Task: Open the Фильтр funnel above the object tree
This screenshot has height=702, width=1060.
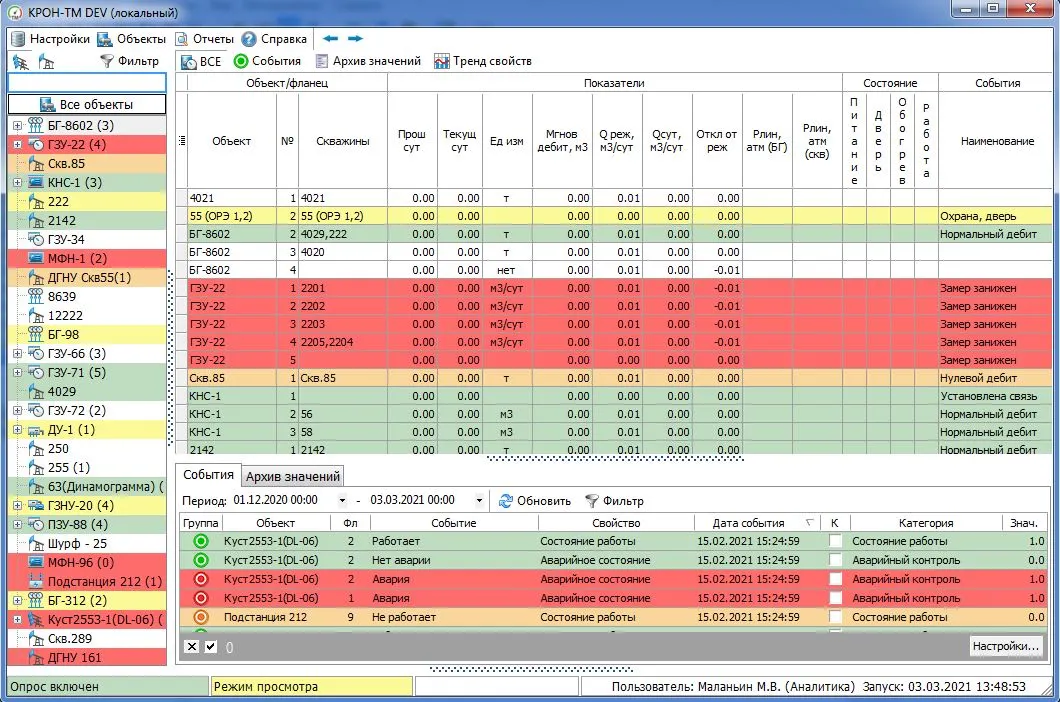Action: (x=129, y=61)
